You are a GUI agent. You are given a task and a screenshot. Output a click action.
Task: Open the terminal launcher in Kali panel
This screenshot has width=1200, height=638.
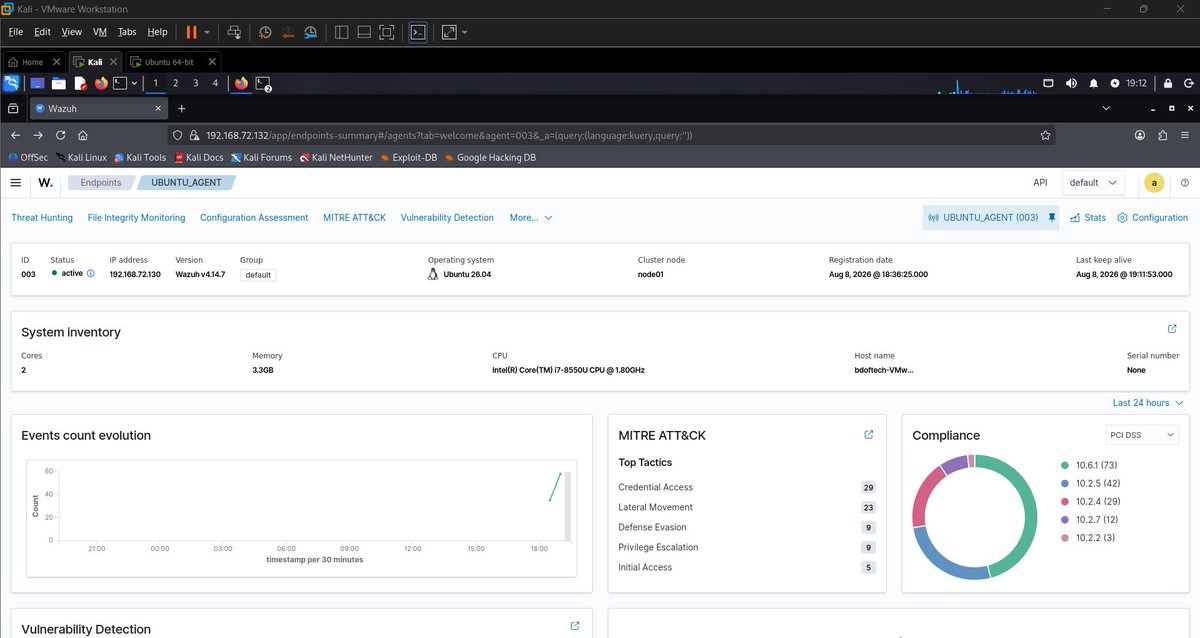tap(120, 84)
